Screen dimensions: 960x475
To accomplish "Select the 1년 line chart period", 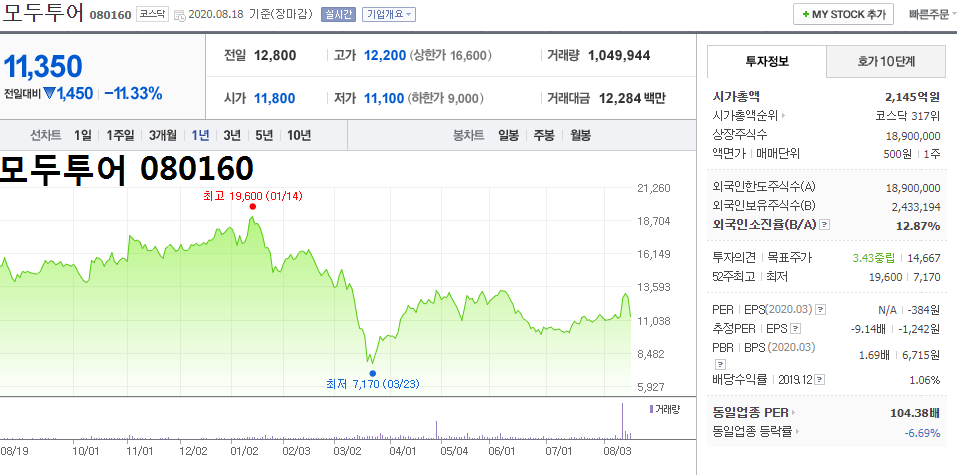I will (x=200, y=135).
